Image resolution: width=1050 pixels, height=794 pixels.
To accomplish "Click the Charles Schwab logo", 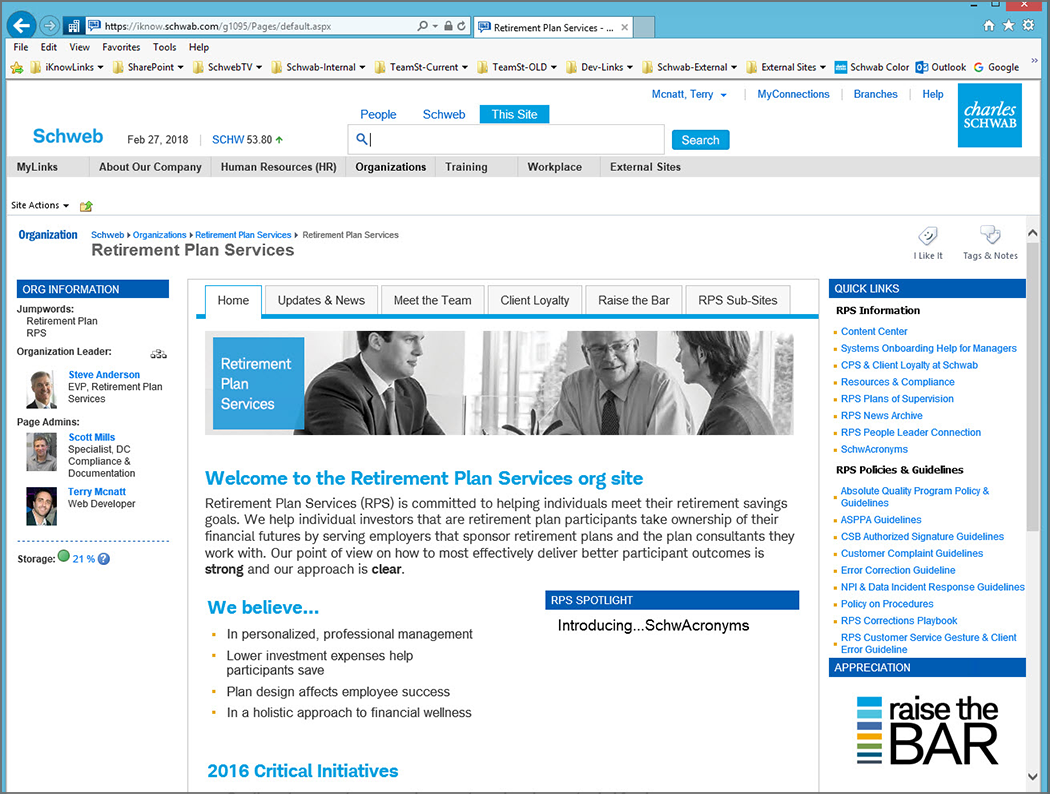I will [990, 115].
